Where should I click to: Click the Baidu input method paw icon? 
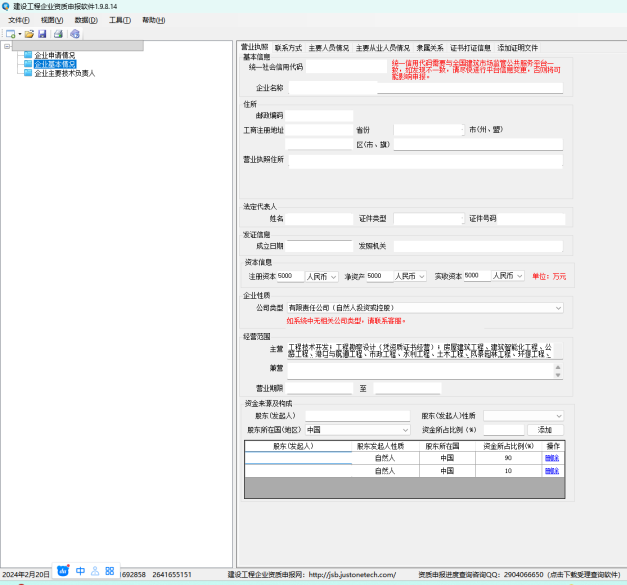pyautogui.click(x=63, y=571)
